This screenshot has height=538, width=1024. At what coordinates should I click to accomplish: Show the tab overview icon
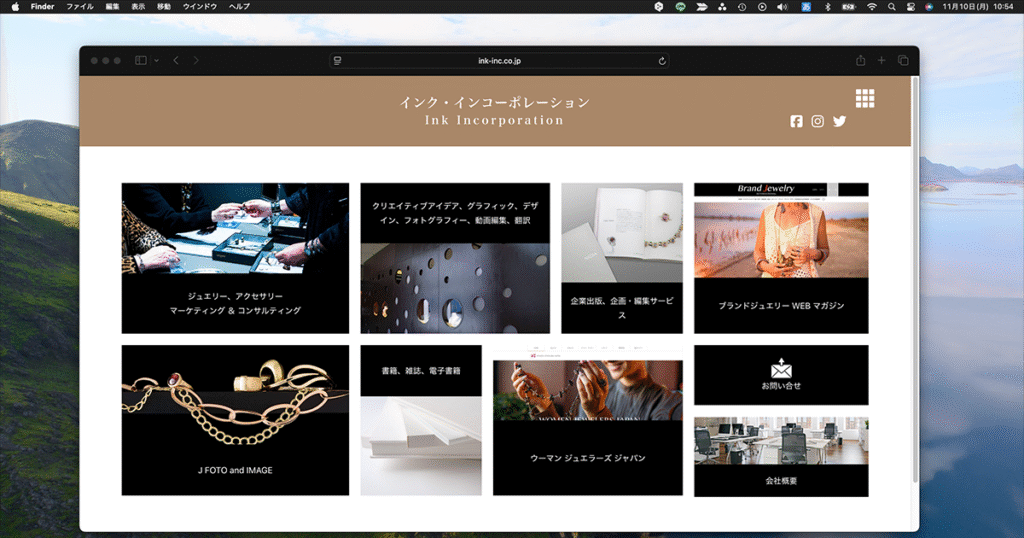(x=903, y=60)
